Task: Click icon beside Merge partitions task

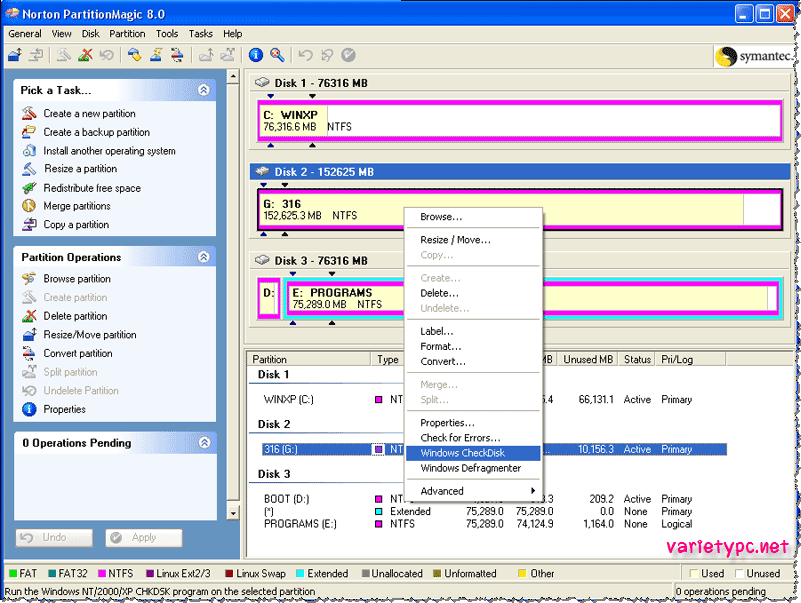Action: (x=29, y=205)
